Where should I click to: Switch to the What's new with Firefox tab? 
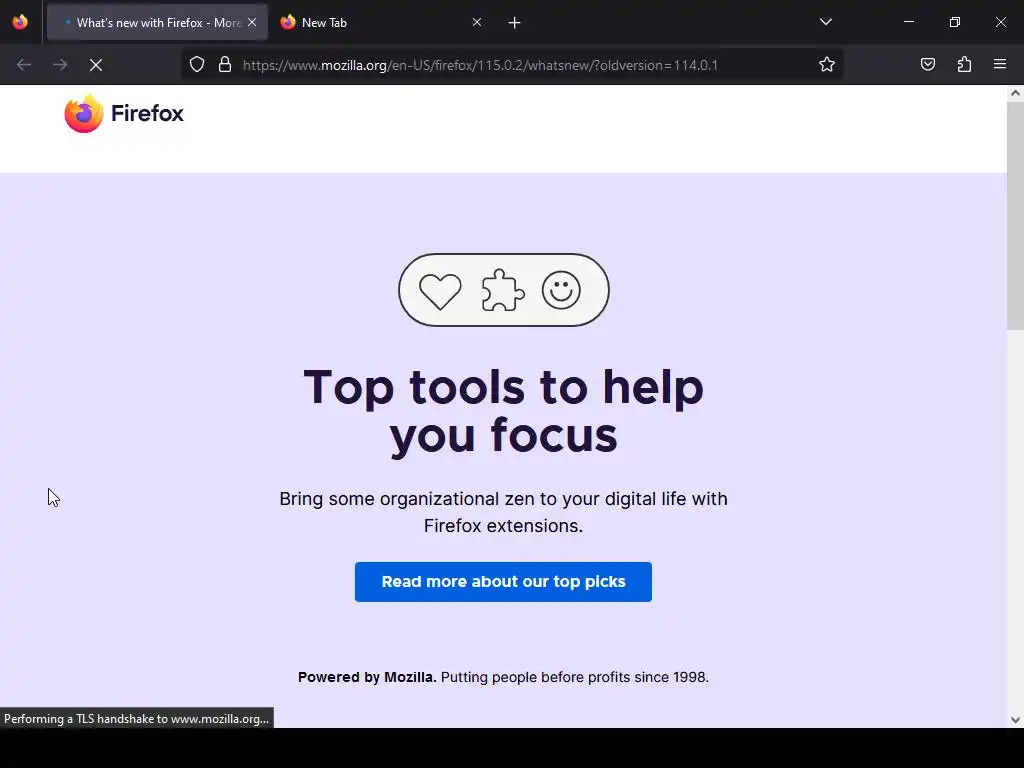pyautogui.click(x=157, y=22)
